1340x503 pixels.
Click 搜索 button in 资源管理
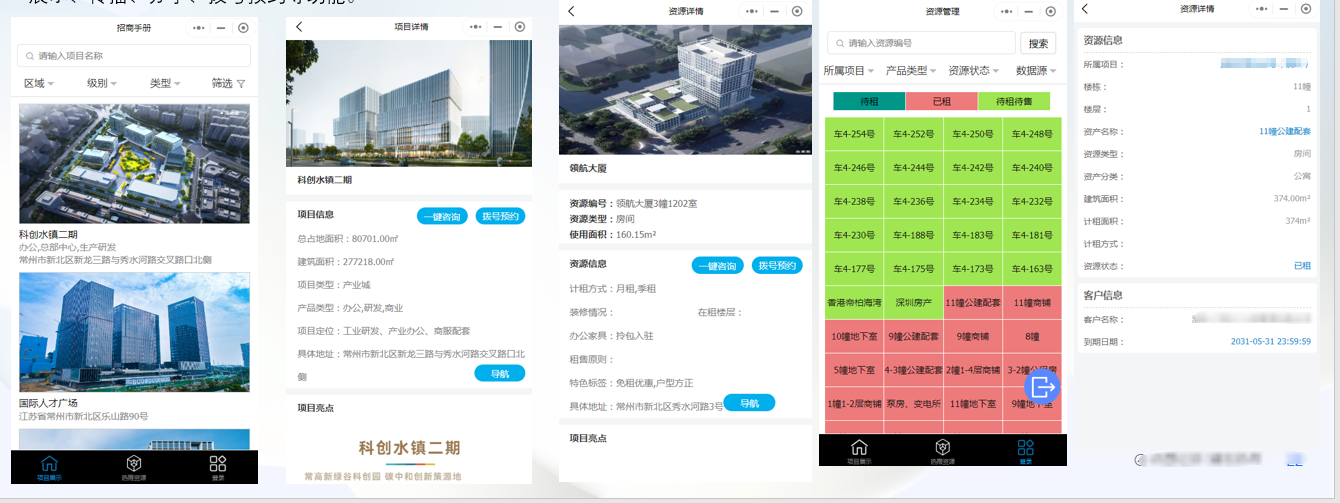click(1038, 43)
